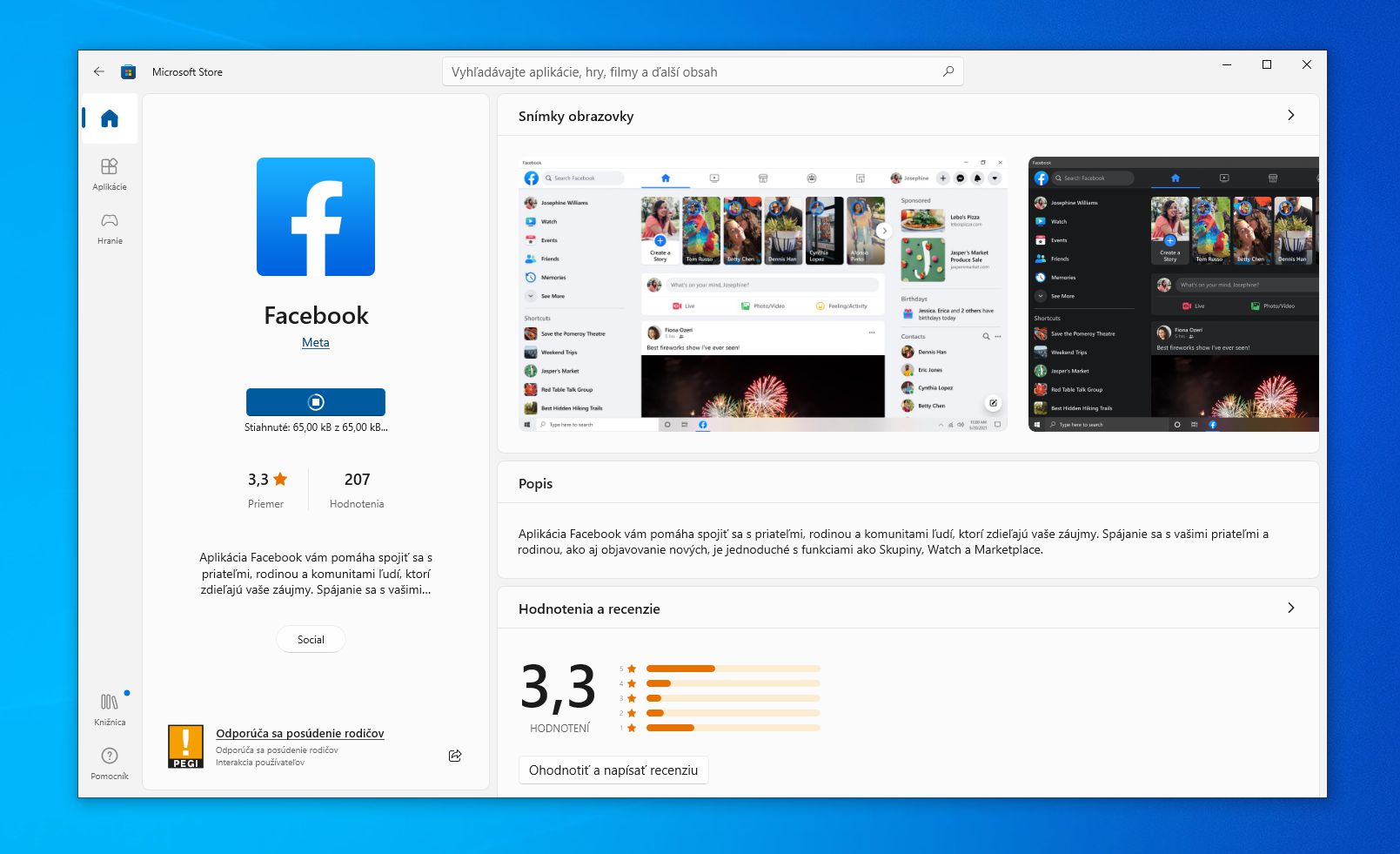
Task: Stop the Facebook download
Action: click(316, 402)
